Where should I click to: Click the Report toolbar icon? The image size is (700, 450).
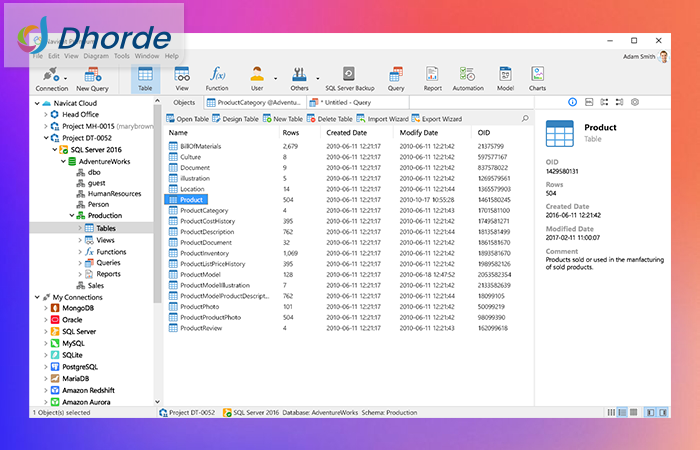(x=432, y=76)
